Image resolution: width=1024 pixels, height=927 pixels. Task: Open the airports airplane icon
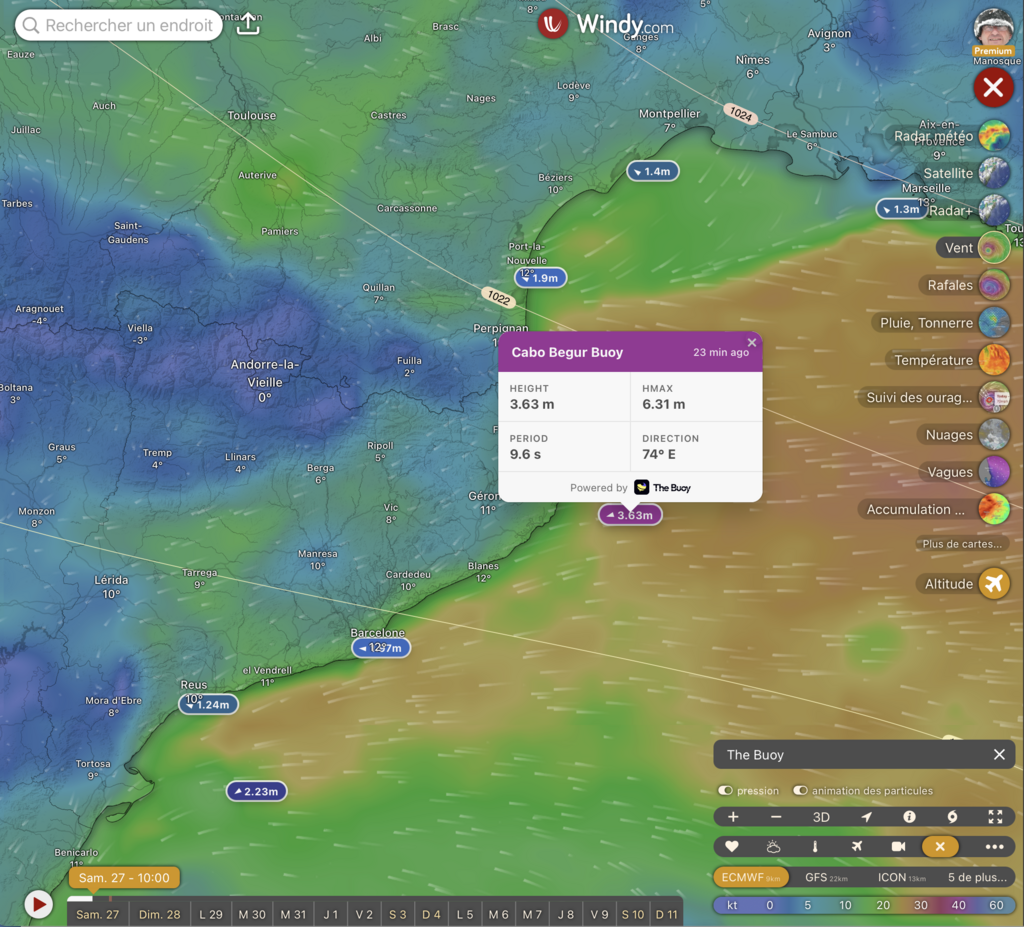coord(857,847)
